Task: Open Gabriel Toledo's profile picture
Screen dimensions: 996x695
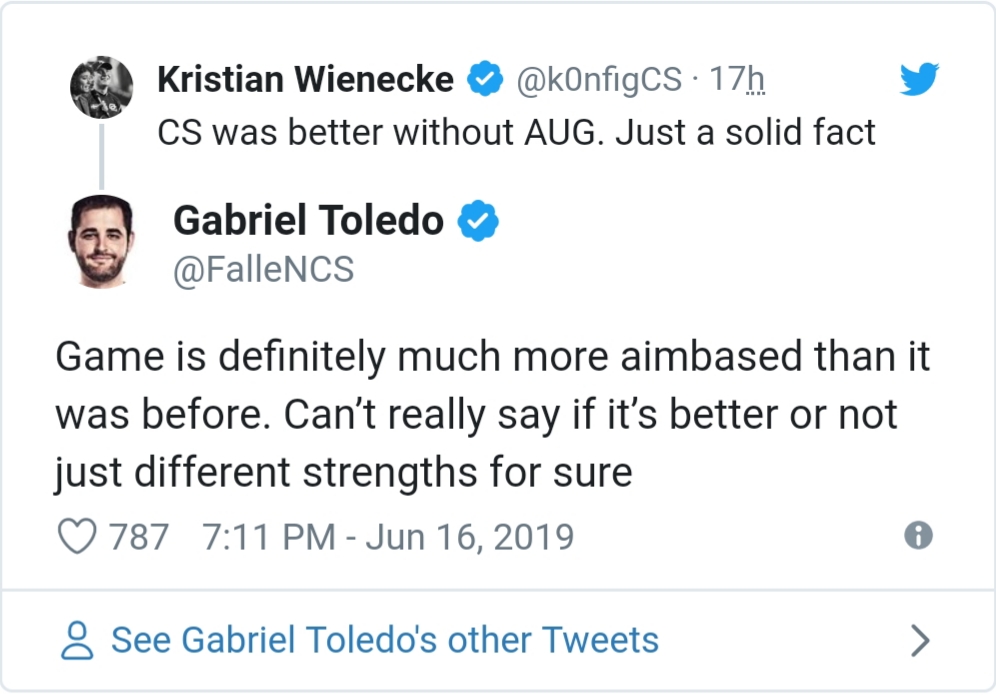Action: (101, 242)
